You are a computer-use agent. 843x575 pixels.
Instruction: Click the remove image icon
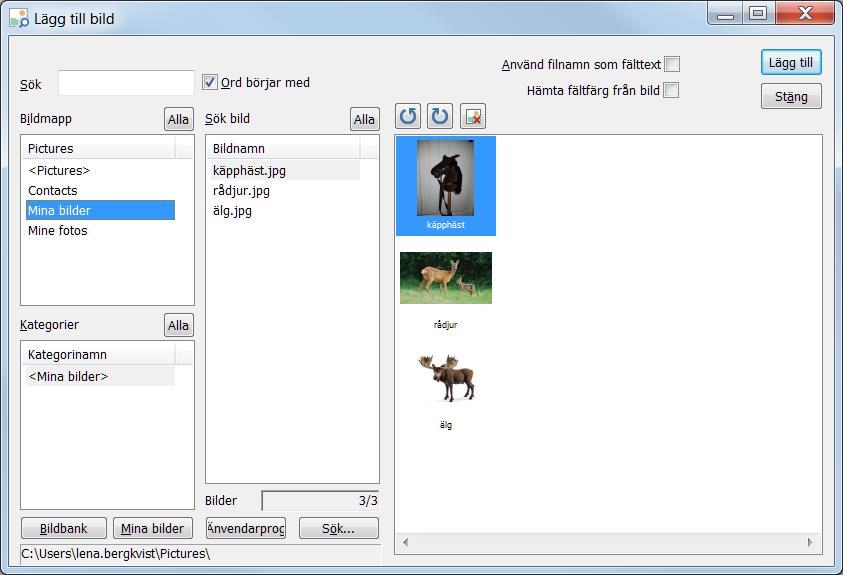tap(473, 116)
